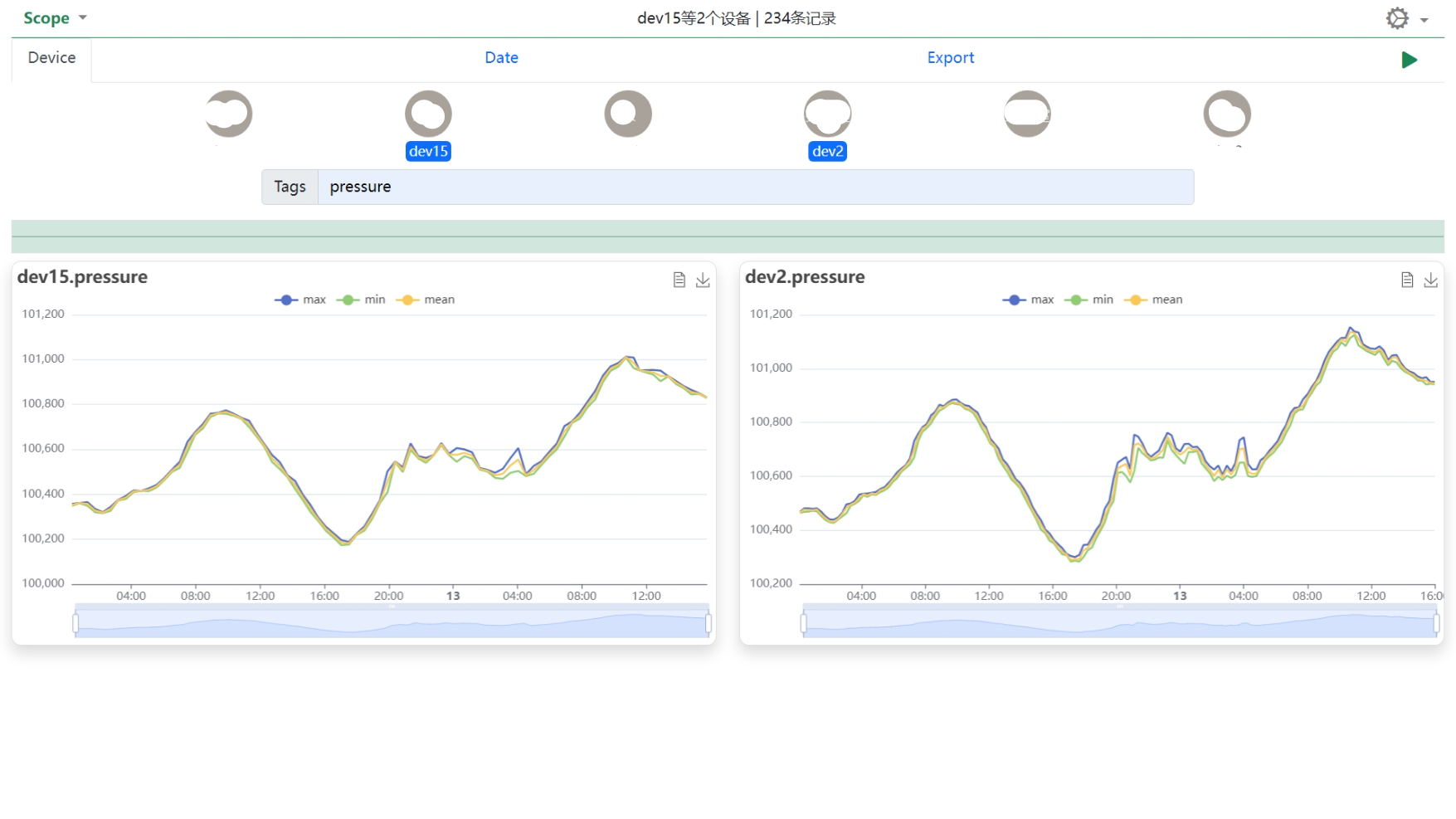The height and width of the screenshot is (819, 1456).
Task: Open the data view of dev2.pressure
Action: 1407,280
